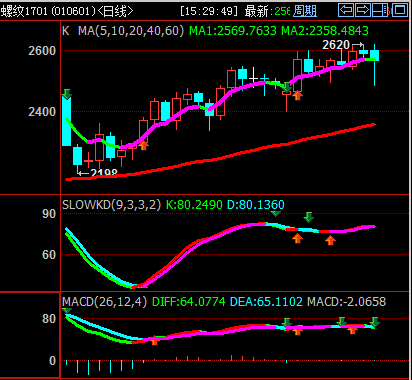Select the 螺纹1701 (010601) contract title
This screenshot has width=412, height=380.
[48, 11]
